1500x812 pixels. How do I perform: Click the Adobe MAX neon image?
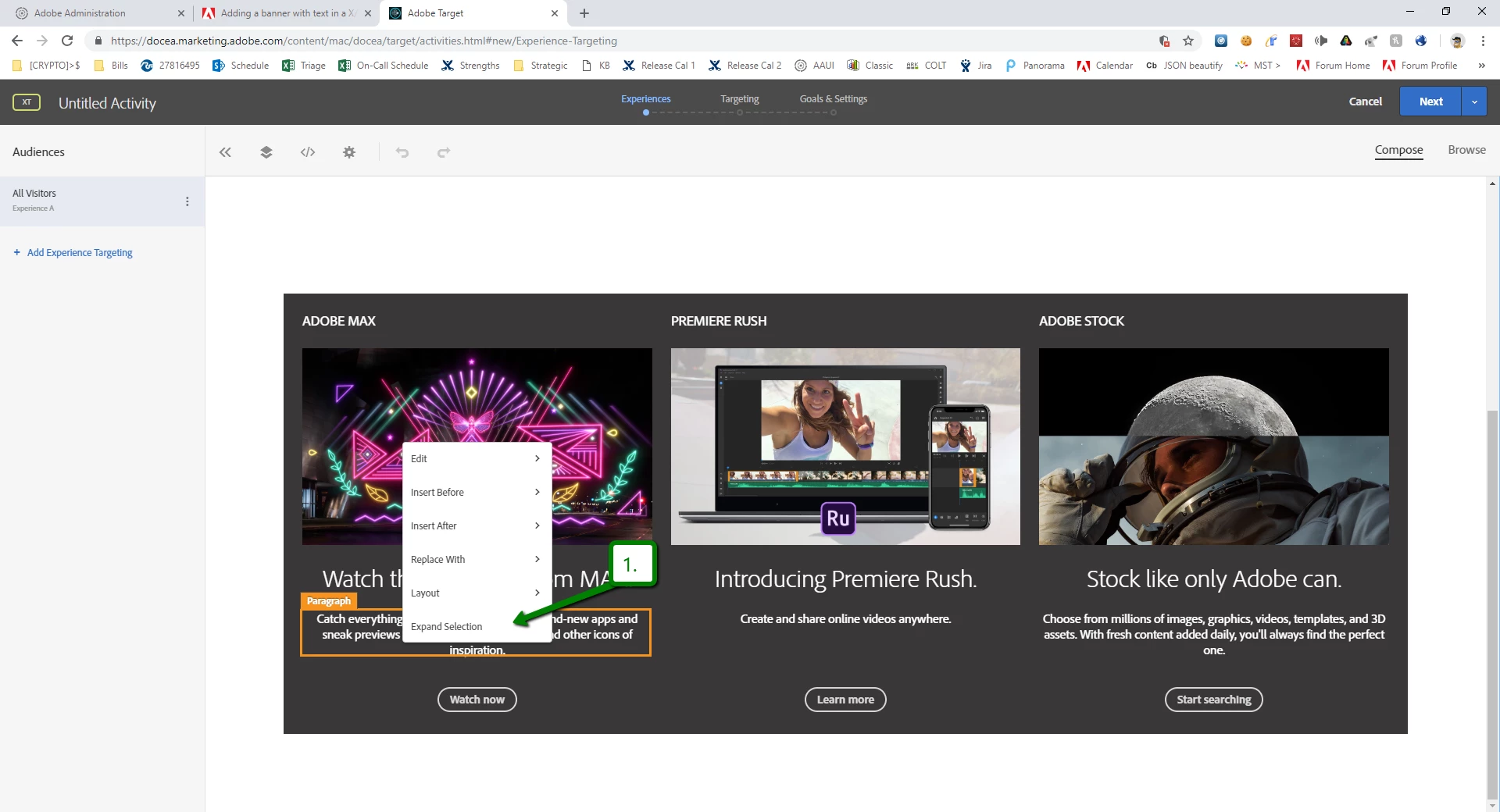click(x=477, y=447)
